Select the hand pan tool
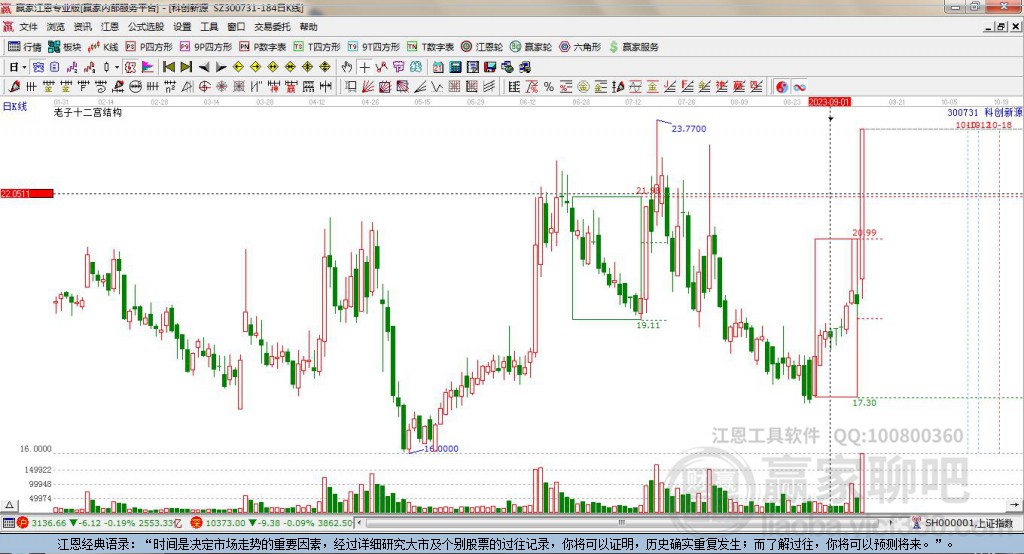The width and height of the screenshot is (1024, 554). 347,67
